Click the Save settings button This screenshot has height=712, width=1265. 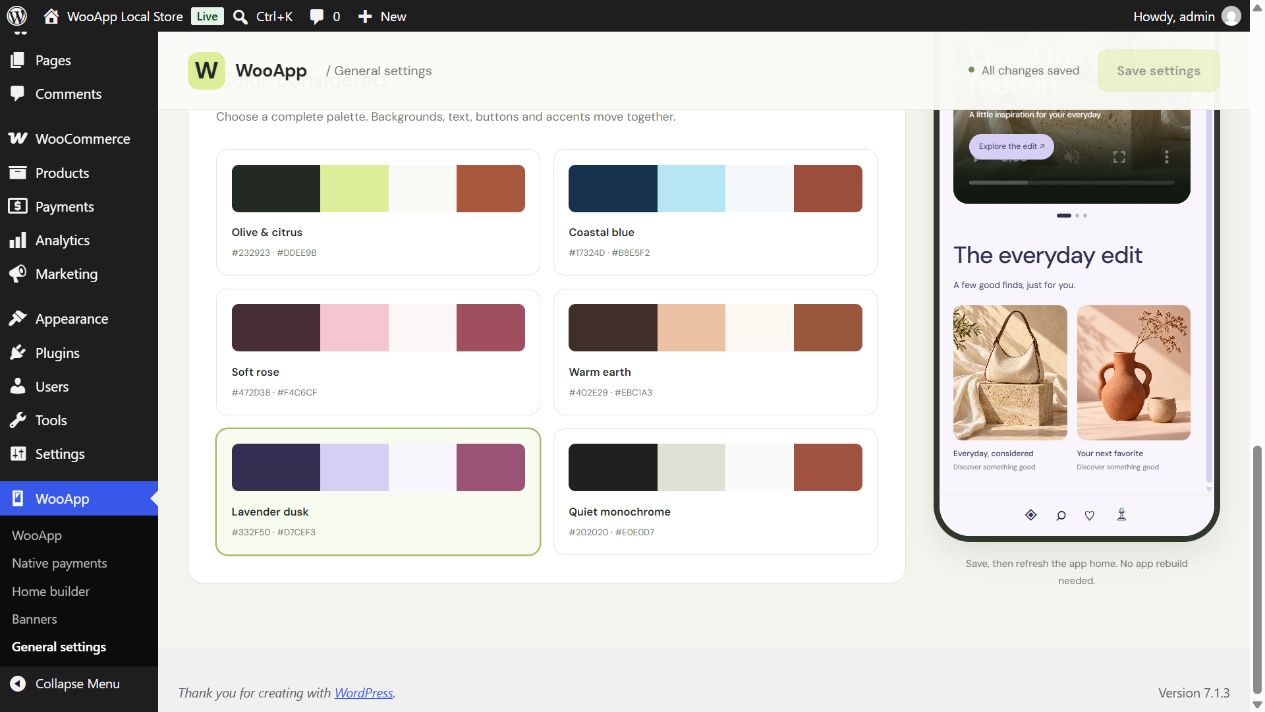1158,70
